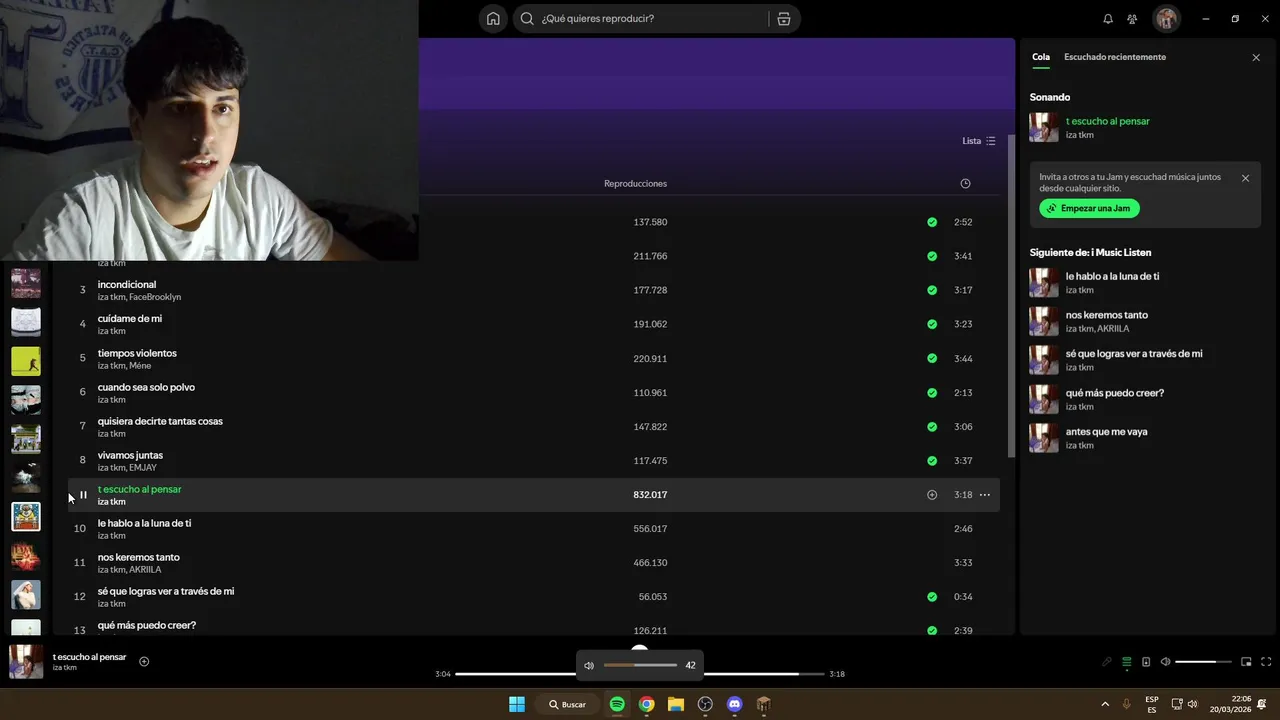Sort by the duration clock column
The height and width of the screenshot is (720, 1280).
(965, 183)
